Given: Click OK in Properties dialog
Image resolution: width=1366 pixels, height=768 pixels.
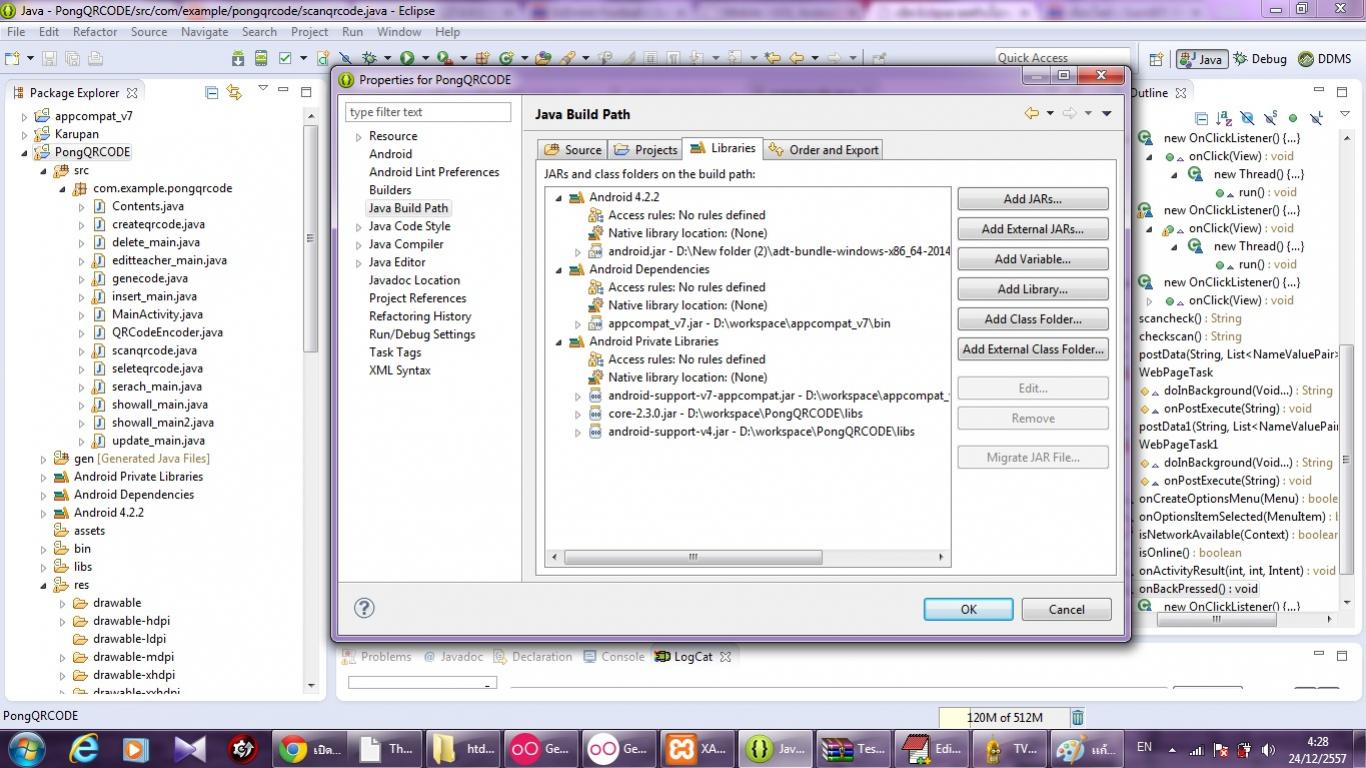Looking at the screenshot, I should click(968, 609).
